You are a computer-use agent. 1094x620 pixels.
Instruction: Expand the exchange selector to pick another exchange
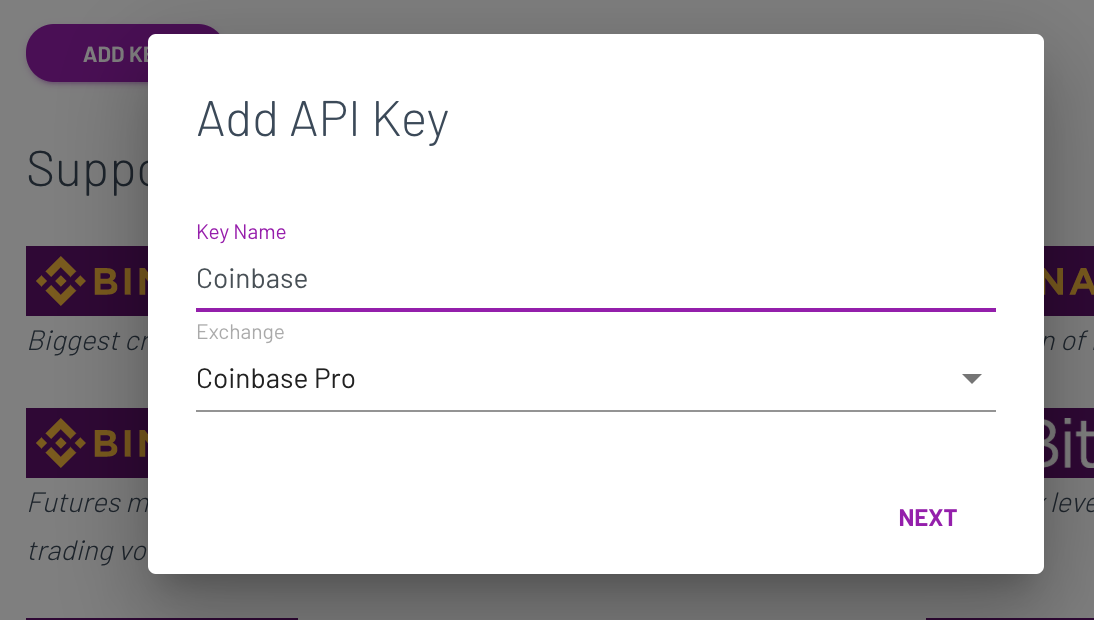(596, 379)
